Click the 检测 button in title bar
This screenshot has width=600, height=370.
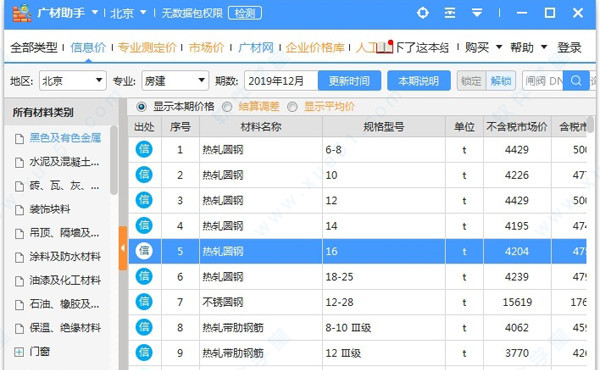[x=245, y=13]
